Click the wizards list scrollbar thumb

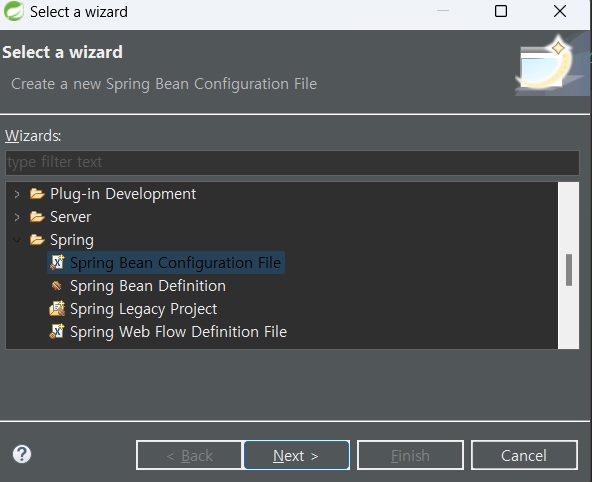pyautogui.click(x=569, y=270)
